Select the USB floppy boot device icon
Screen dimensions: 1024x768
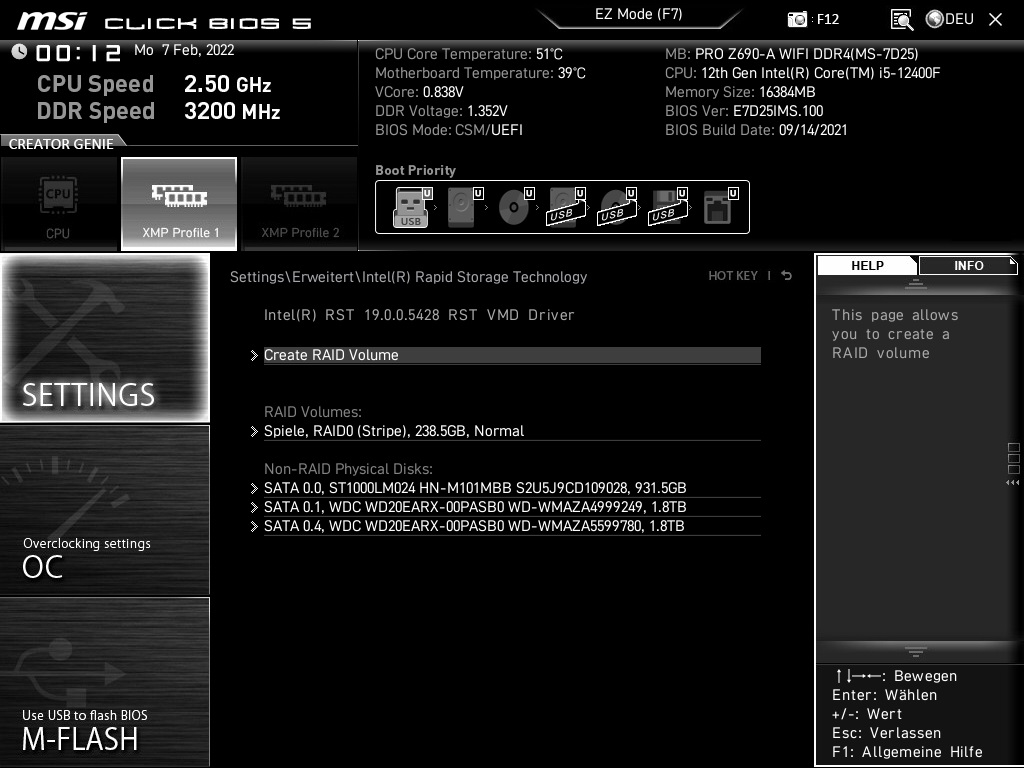click(x=667, y=207)
